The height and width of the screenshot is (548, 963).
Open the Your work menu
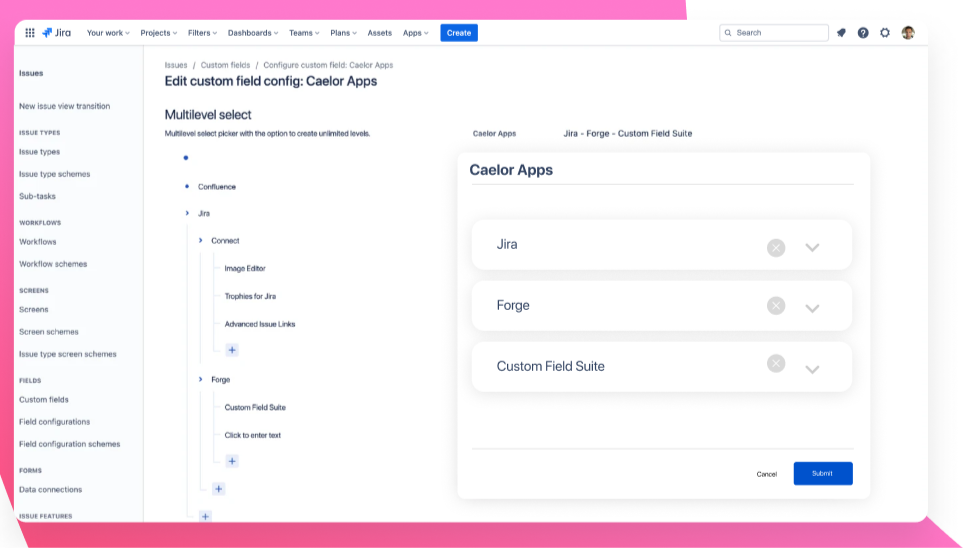click(108, 33)
